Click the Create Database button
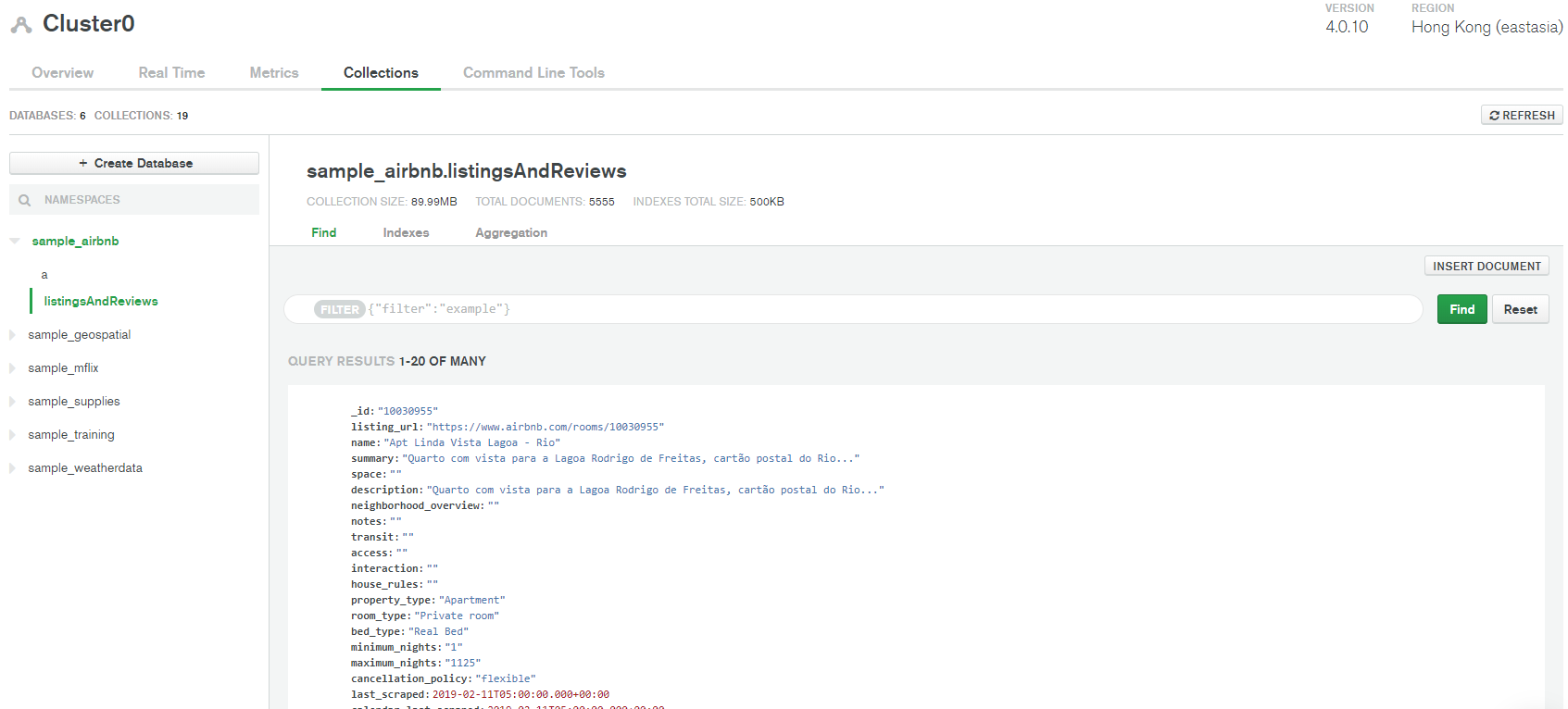This screenshot has width=1568, height=709. pos(134,163)
